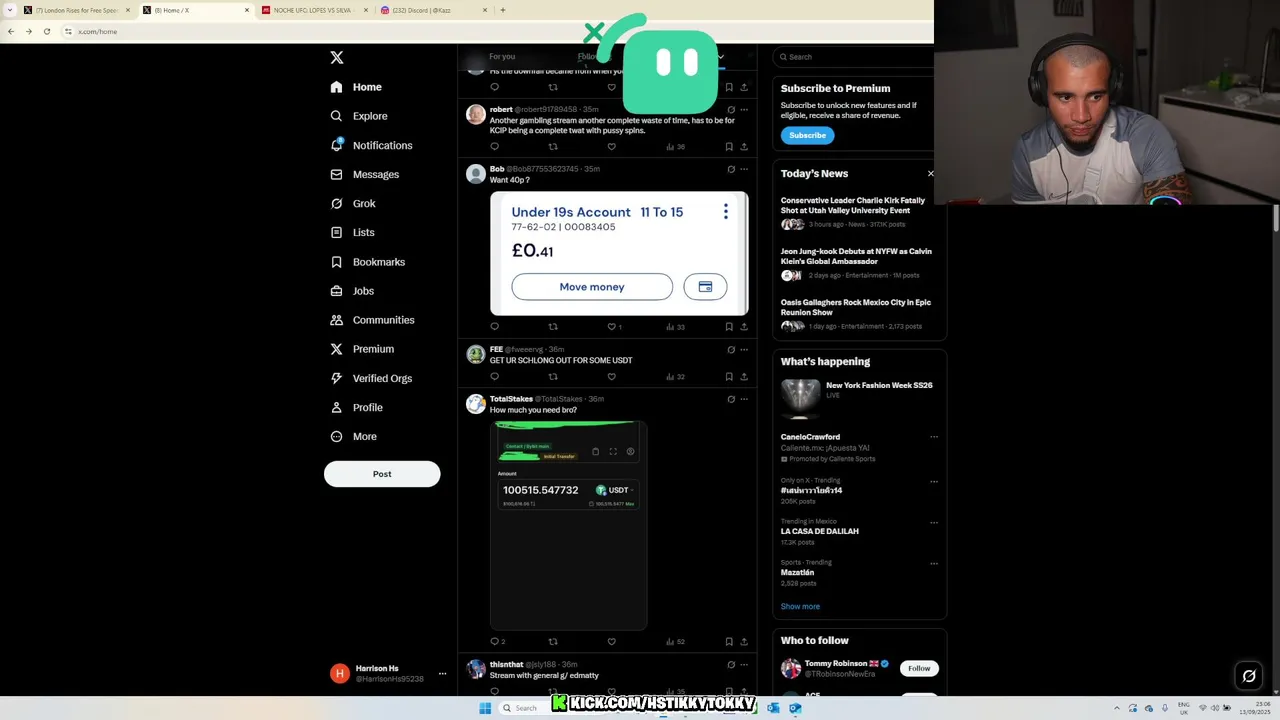This screenshot has height=720, width=1280.
Task: Click the Post button
Action: (382, 474)
